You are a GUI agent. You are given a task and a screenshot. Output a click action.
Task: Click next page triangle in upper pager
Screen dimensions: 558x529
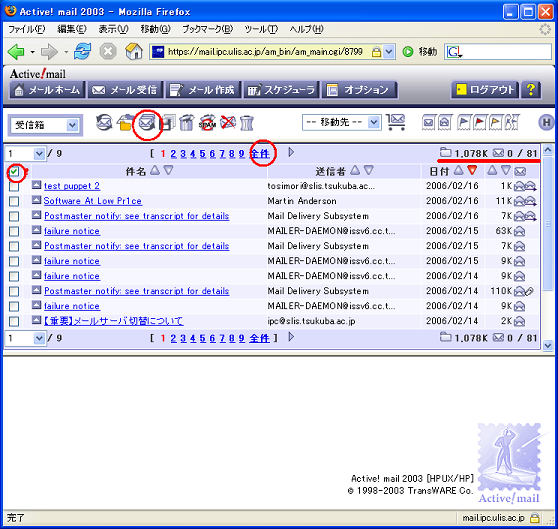(291, 153)
